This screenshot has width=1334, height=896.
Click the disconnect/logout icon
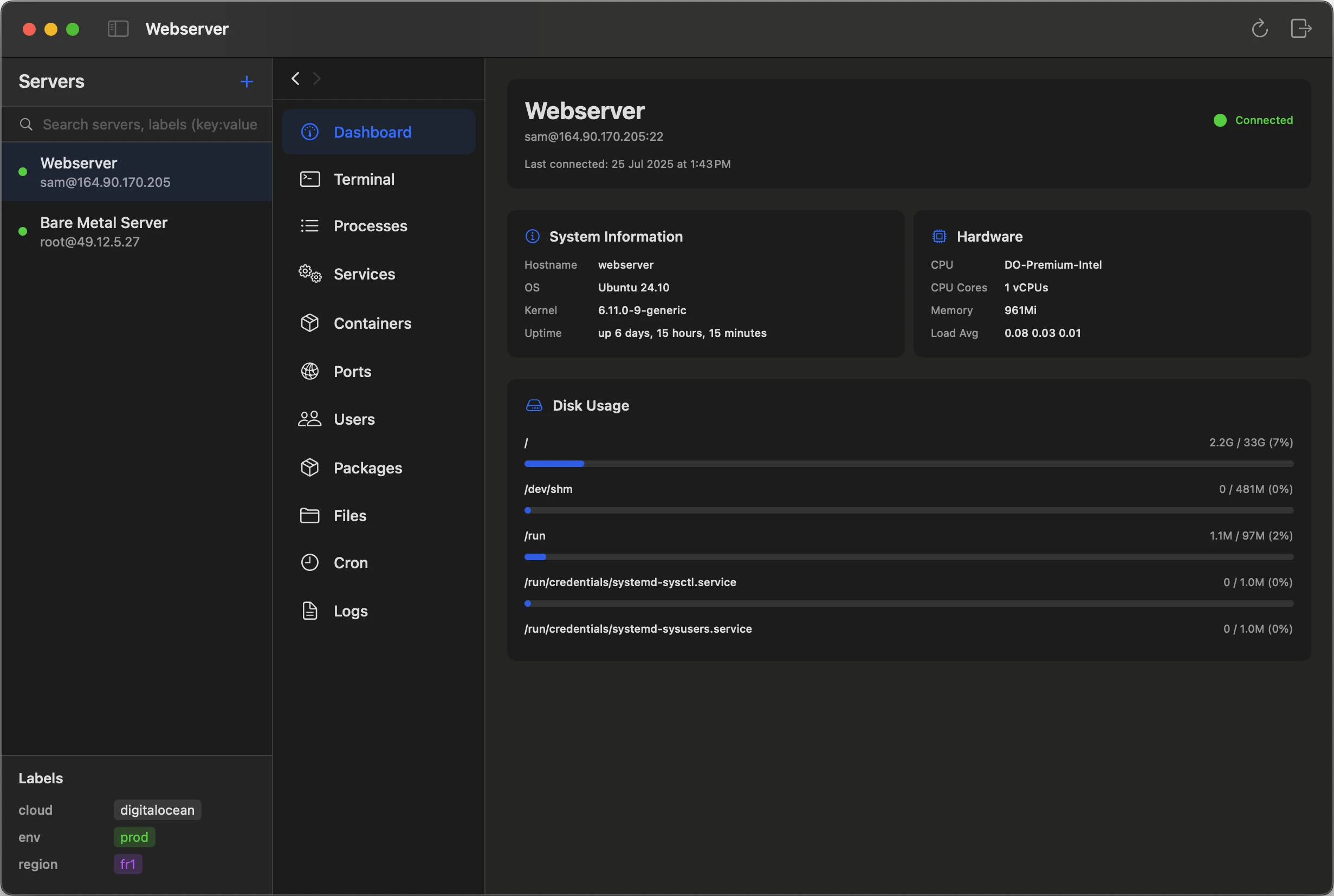click(x=1301, y=28)
